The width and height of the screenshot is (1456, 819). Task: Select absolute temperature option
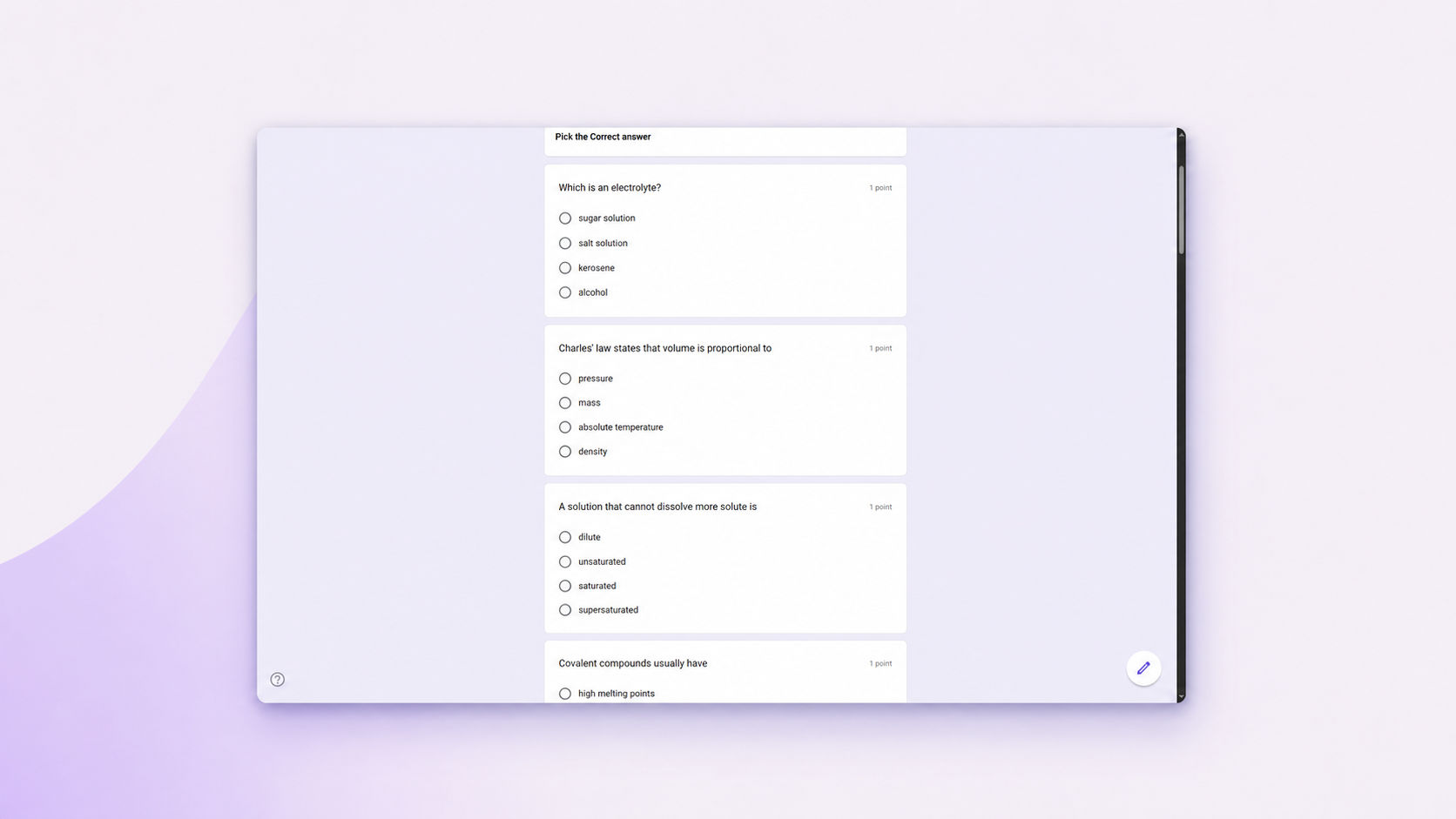pyautogui.click(x=565, y=427)
